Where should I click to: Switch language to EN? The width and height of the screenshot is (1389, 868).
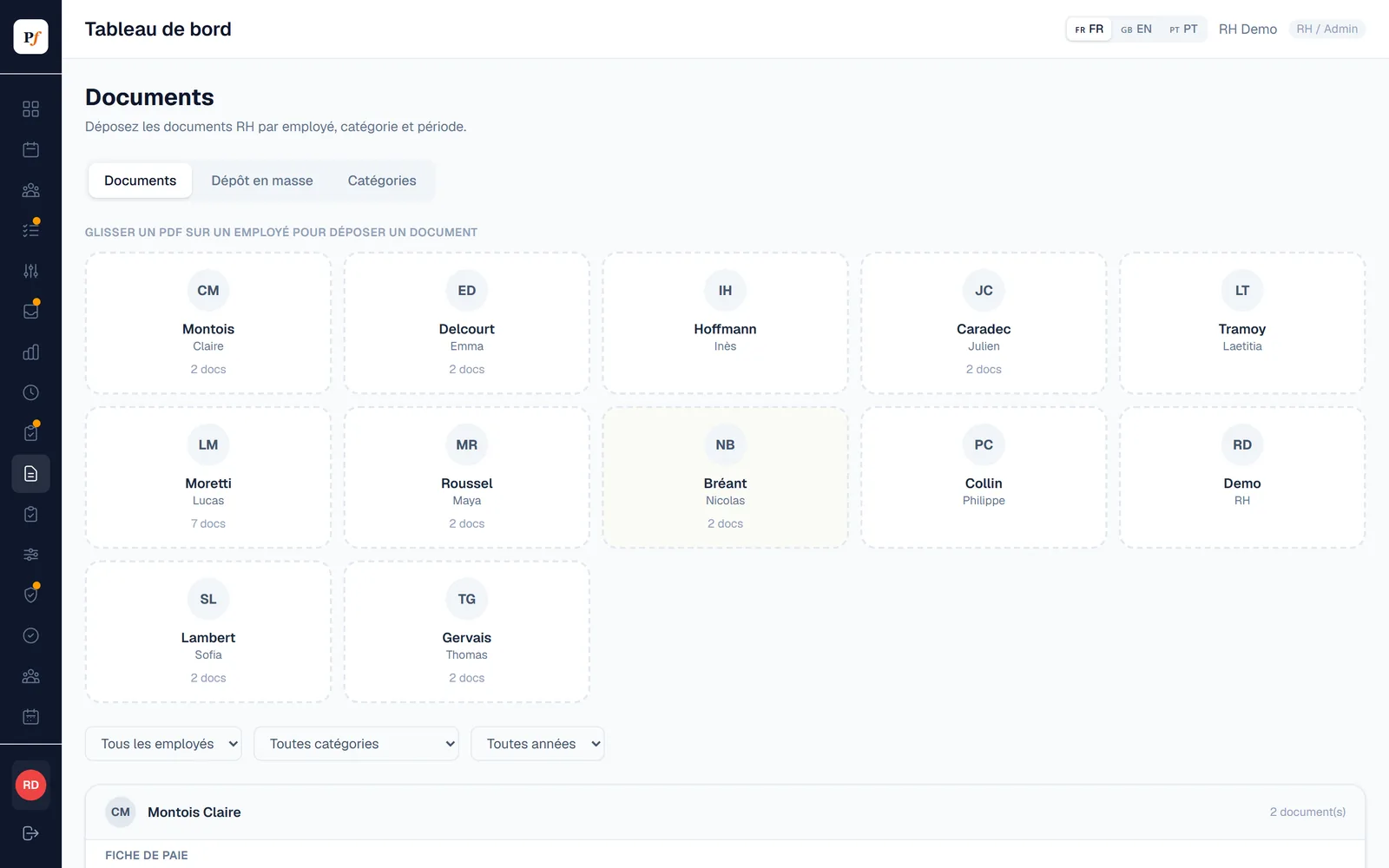1136,30
